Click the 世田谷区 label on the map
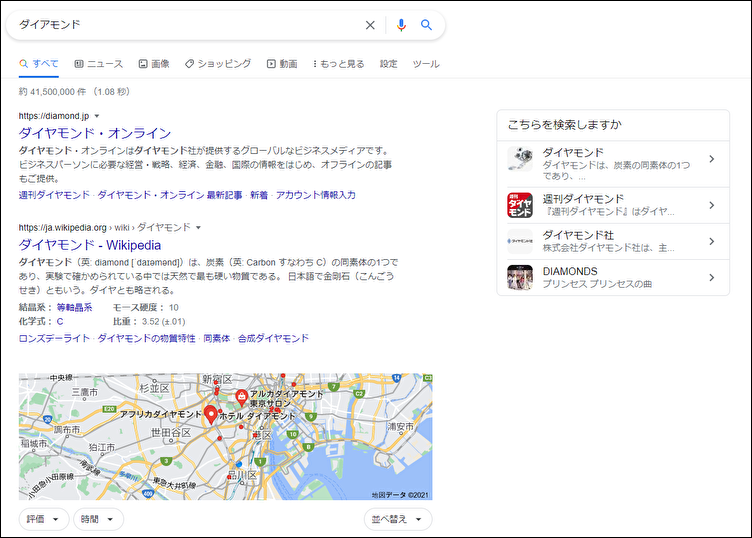 pos(171,433)
